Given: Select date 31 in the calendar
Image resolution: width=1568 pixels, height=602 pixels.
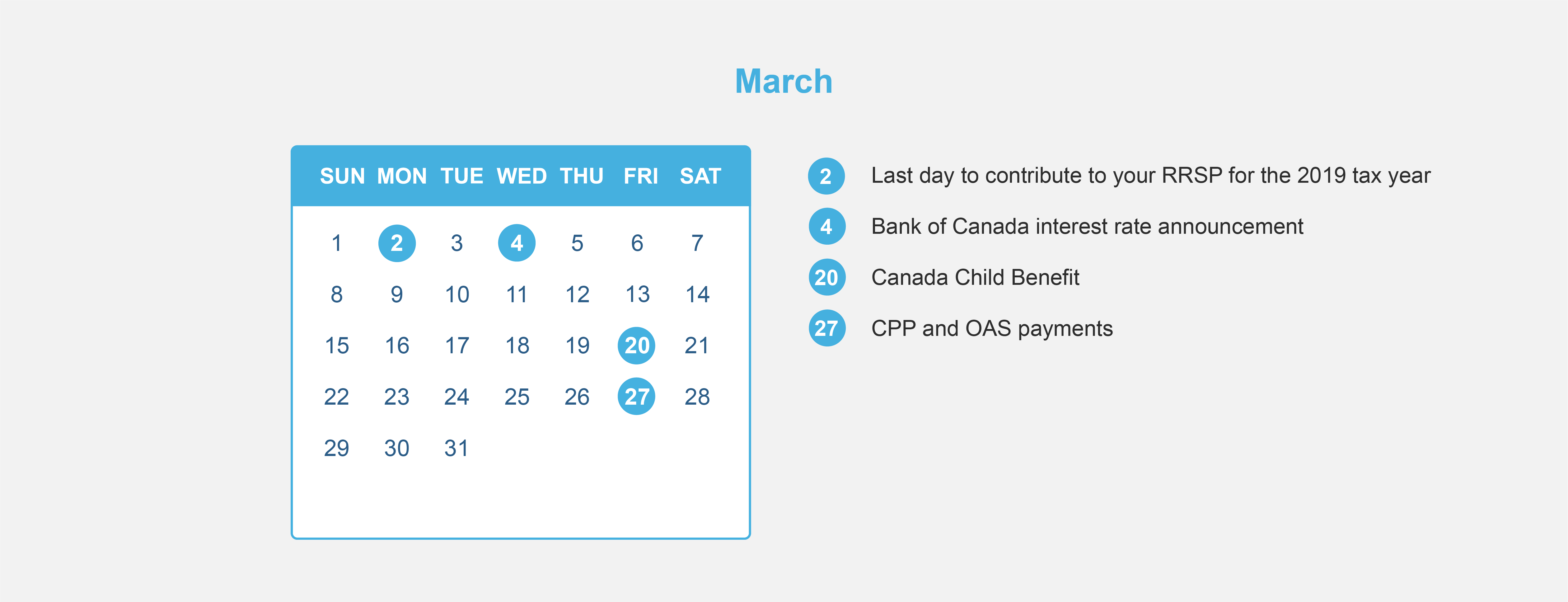Looking at the screenshot, I should pyautogui.click(x=456, y=449).
